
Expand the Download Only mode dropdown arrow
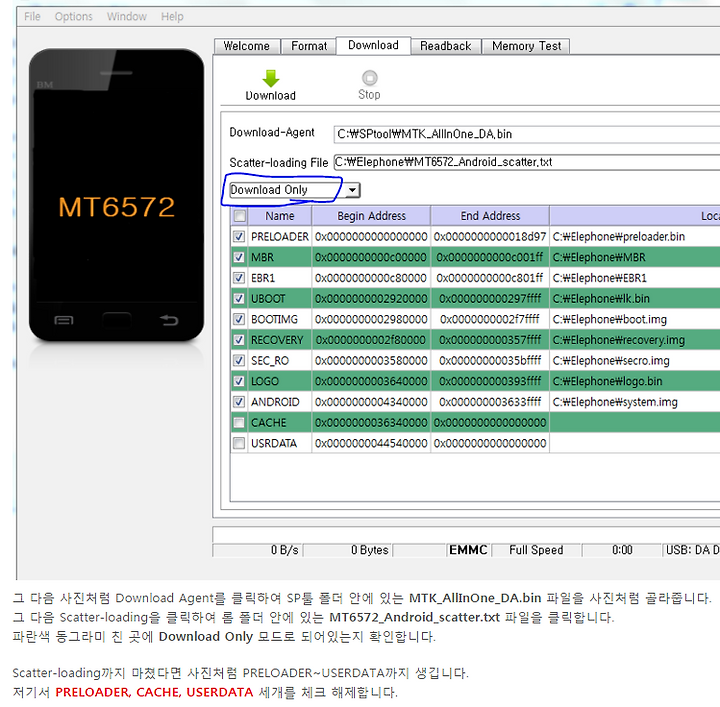[352, 190]
